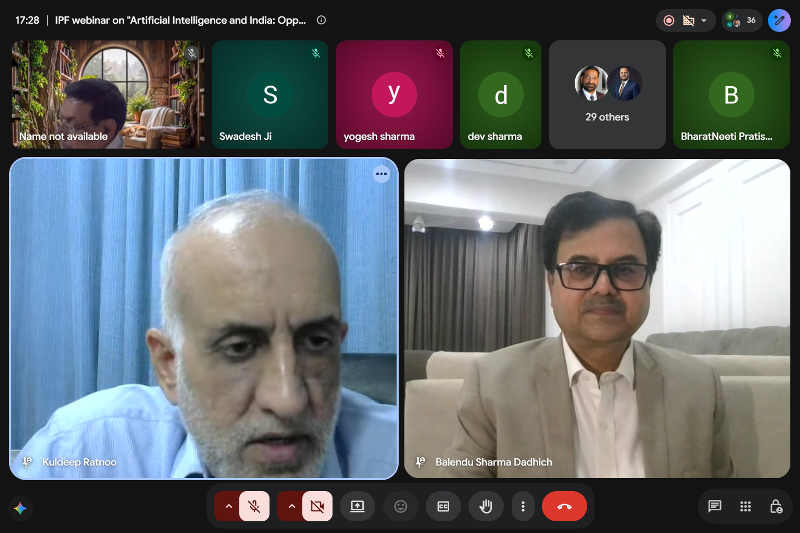Toggle closed captions
This screenshot has height=533, width=800.
(443, 506)
